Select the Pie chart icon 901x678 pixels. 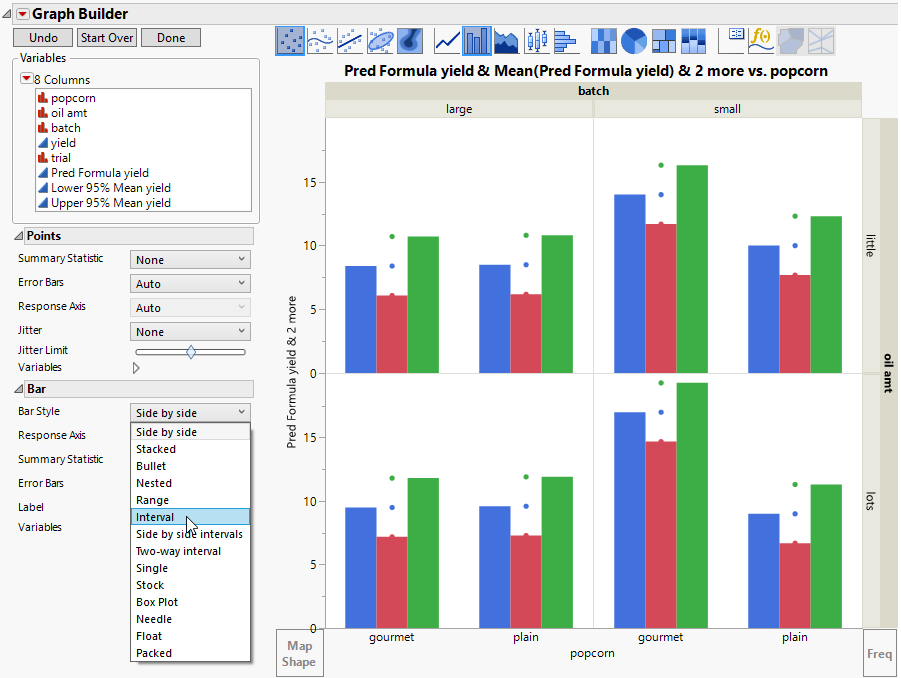click(x=634, y=40)
